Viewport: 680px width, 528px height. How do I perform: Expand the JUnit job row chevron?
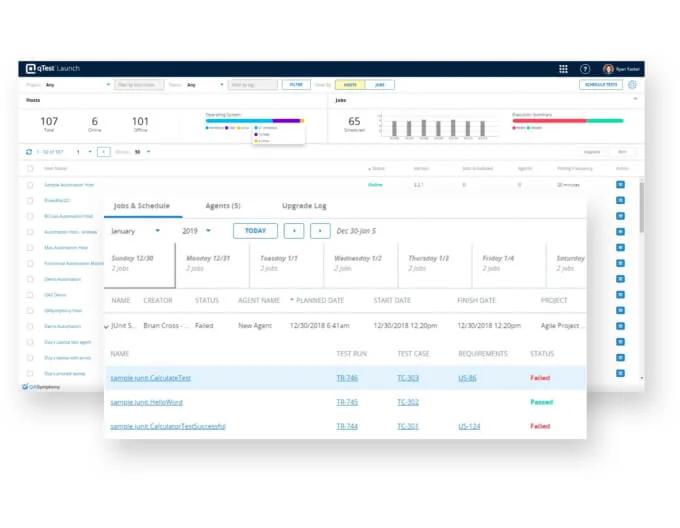click(107, 326)
